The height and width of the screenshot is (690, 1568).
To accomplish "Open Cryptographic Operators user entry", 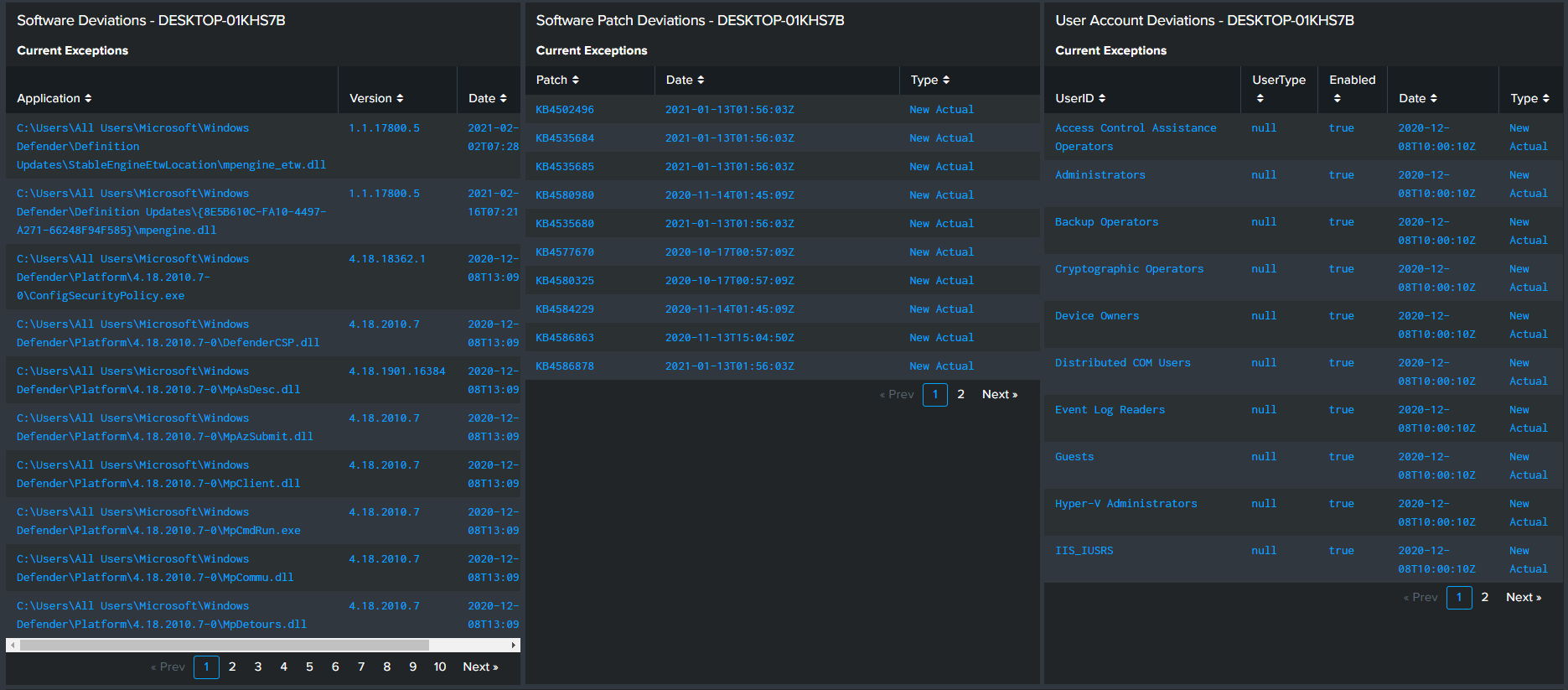I will point(1303,278).
